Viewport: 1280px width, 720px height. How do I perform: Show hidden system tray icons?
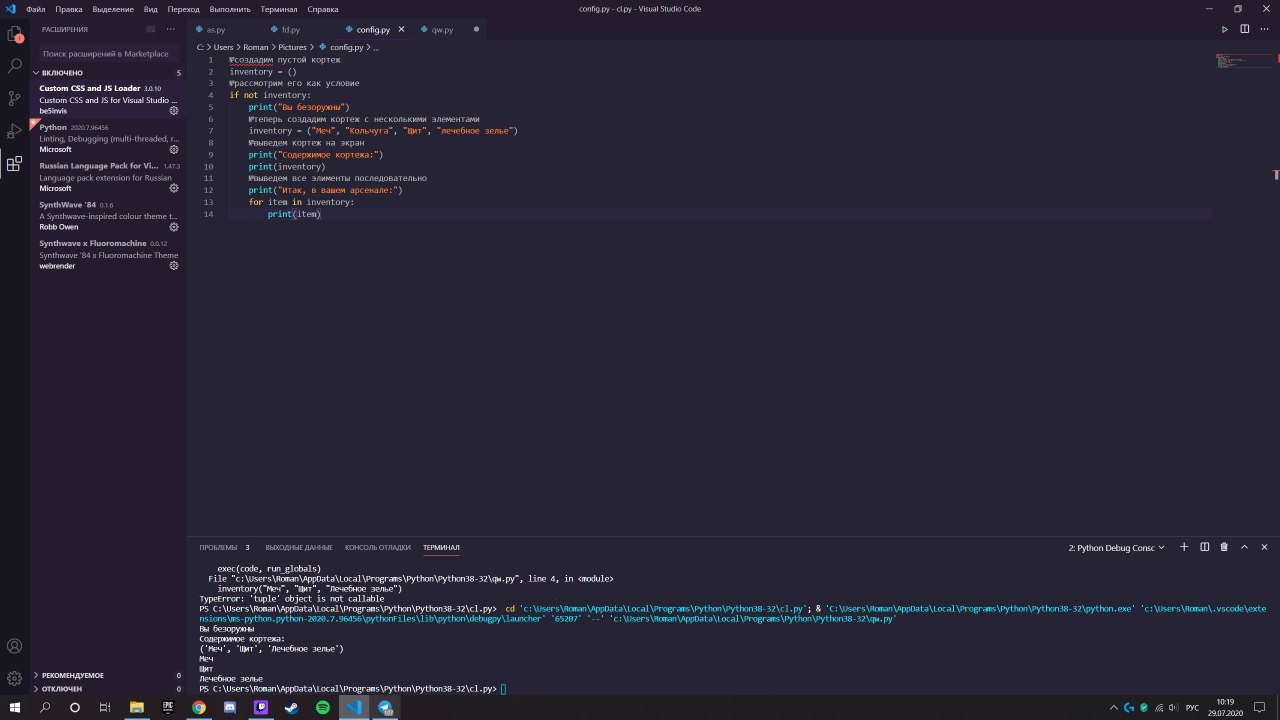click(x=1112, y=708)
